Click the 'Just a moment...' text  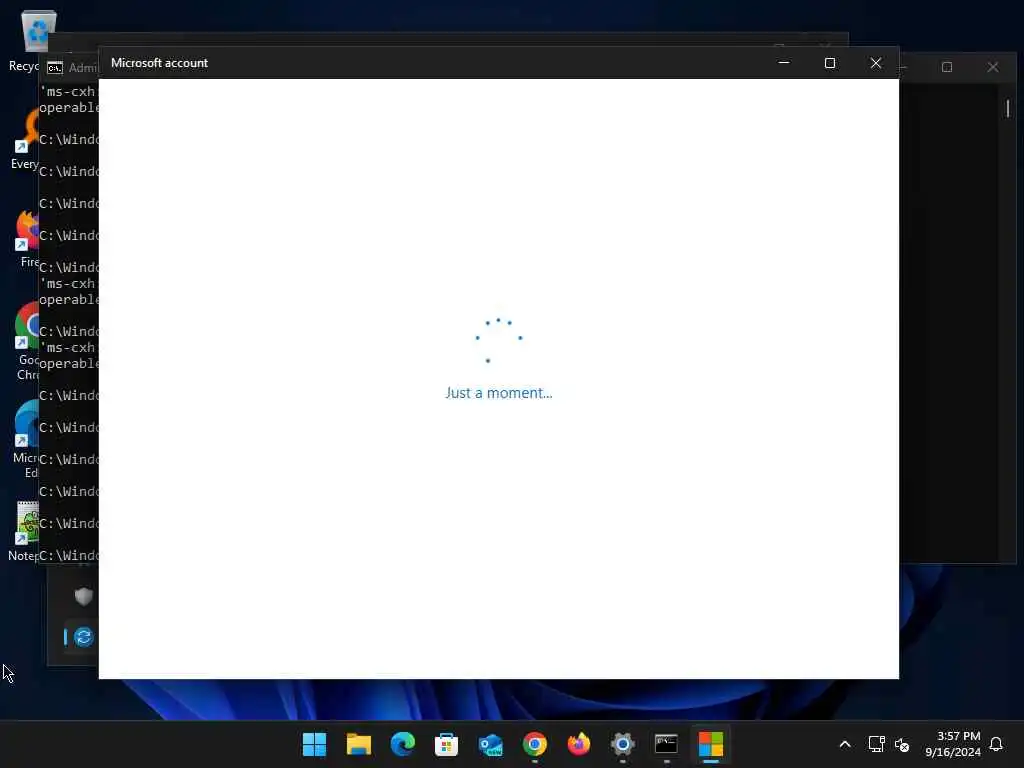point(498,392)
